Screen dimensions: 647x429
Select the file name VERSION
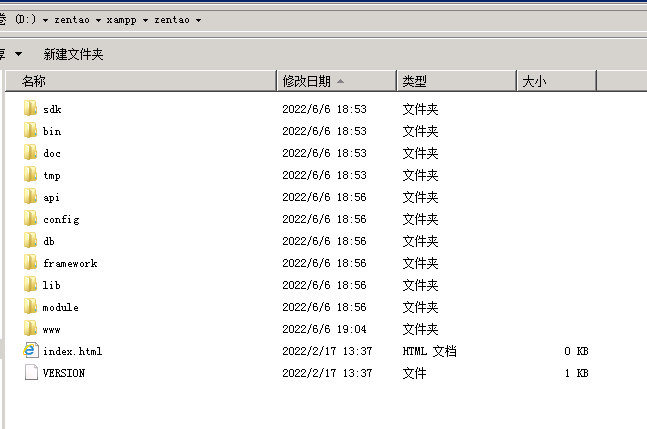click(x=64, y=373)
